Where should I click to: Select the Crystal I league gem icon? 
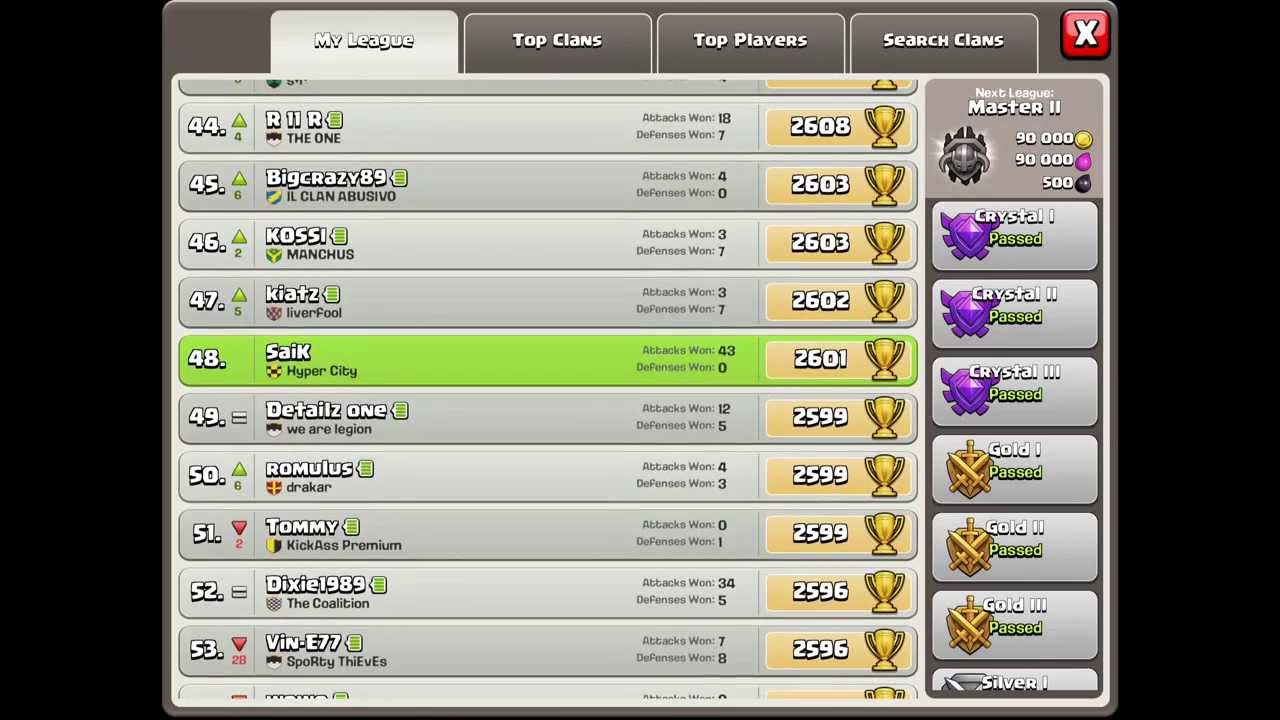966,237
